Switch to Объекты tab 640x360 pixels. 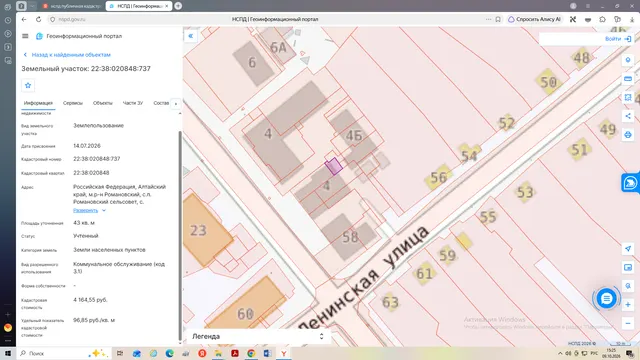[102, 103]
